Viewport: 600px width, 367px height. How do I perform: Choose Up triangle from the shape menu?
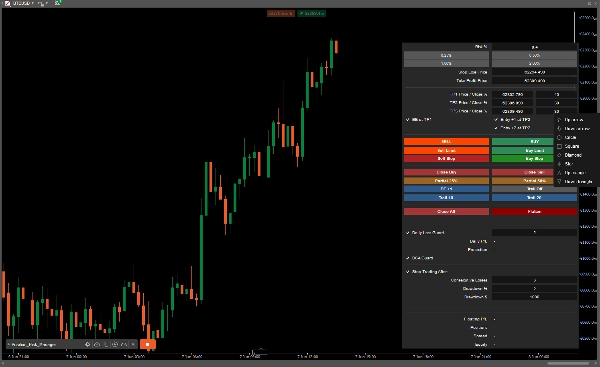(x=576, y=173)
